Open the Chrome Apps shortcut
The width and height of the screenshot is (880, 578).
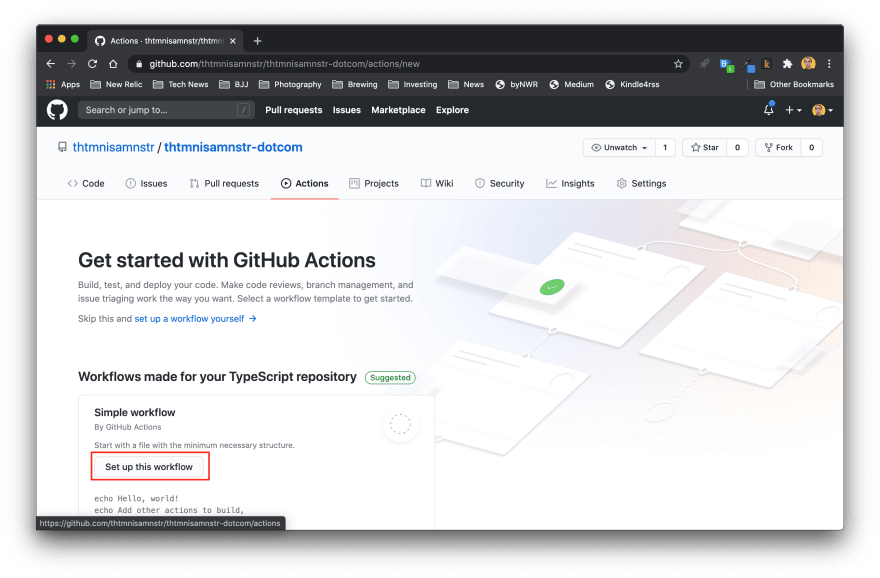(x=63, y=85)
